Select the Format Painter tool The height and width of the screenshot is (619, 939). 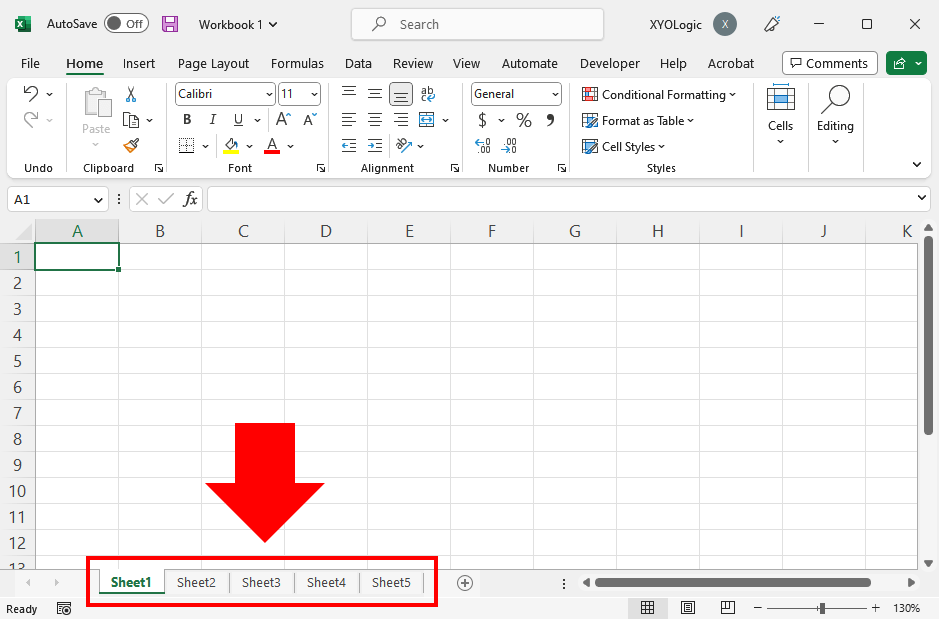click(130, 145)
